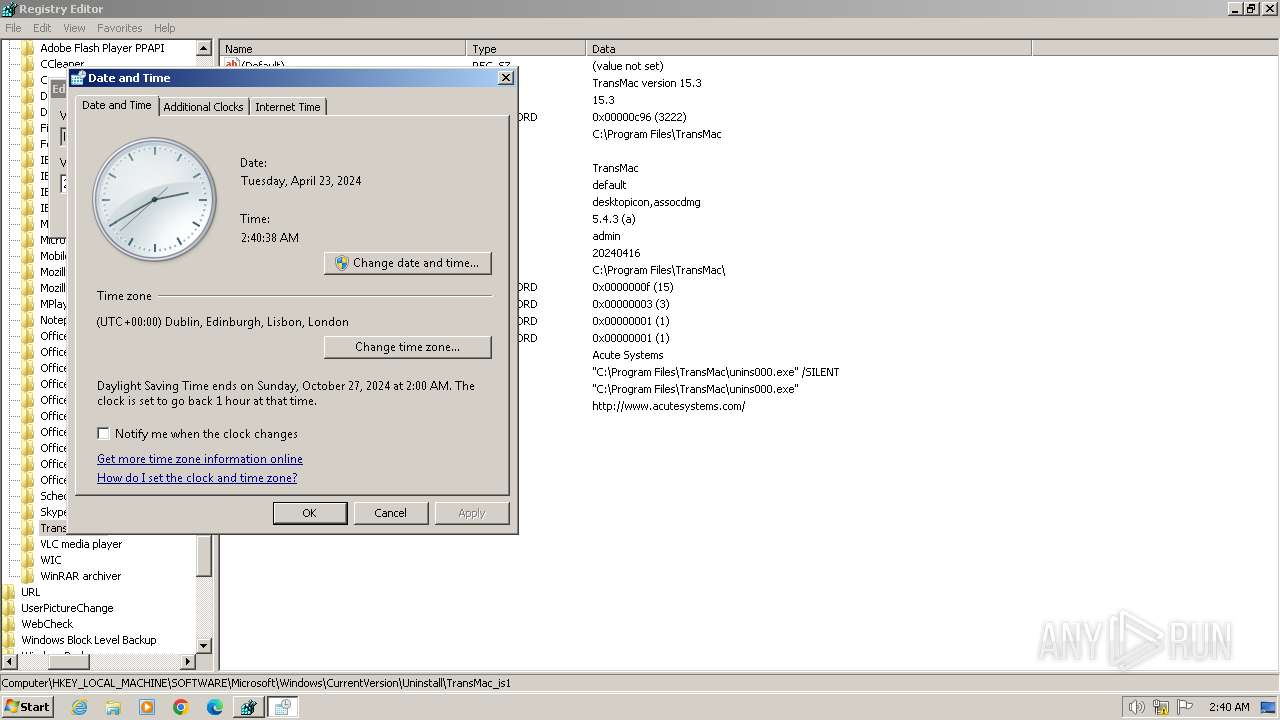Open the File menu in Registry Editor
1280x720 pixels.
click(x=13, y=28)
